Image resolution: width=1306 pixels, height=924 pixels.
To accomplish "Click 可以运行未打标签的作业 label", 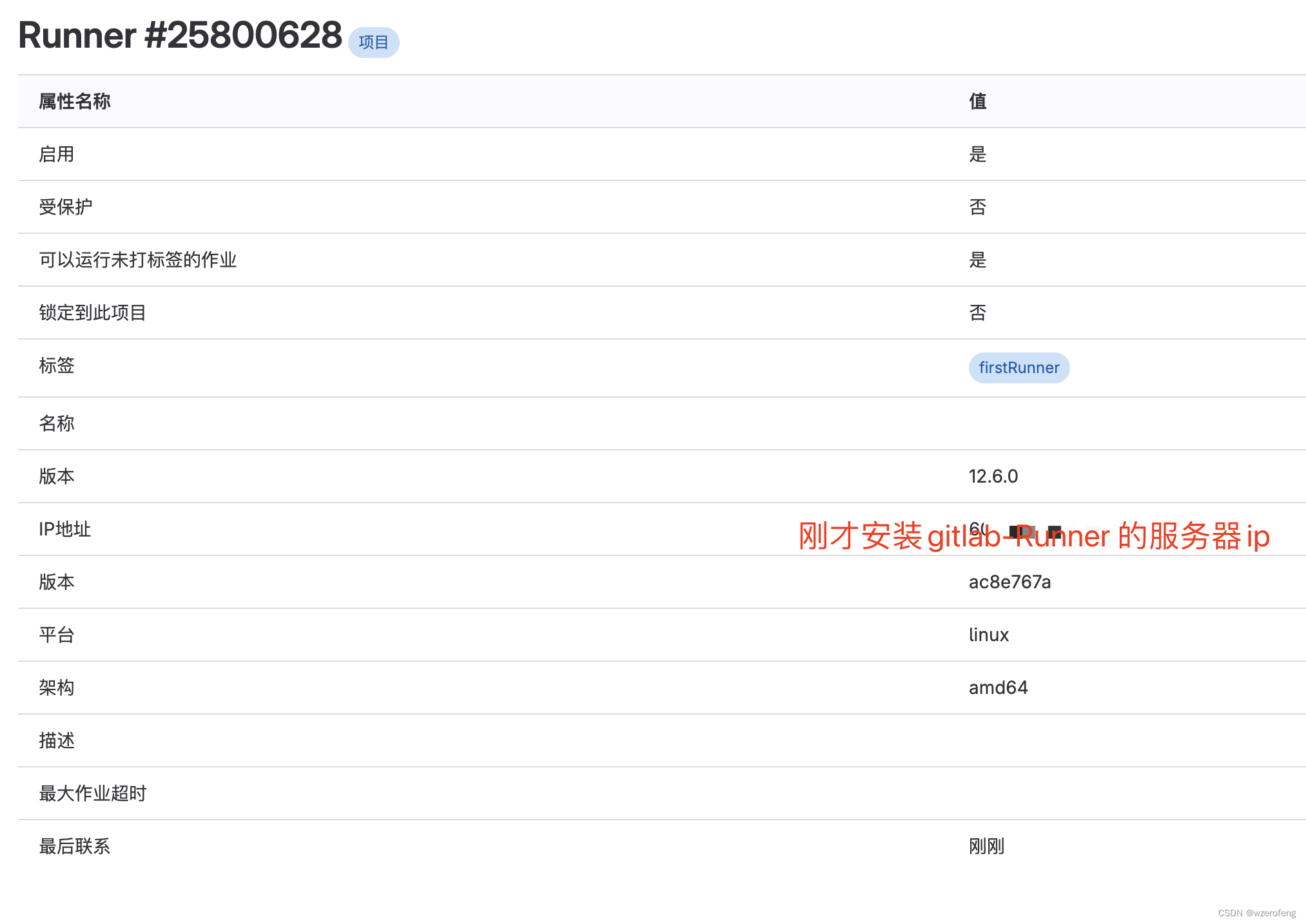I will (138, 260).
